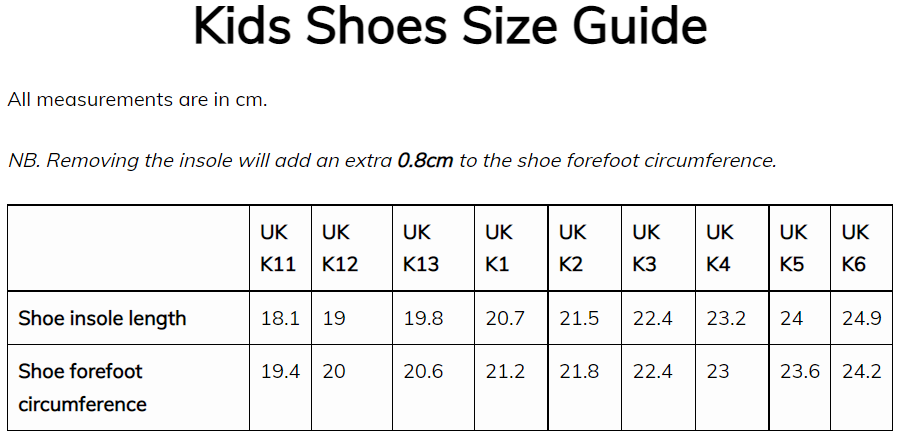Click the 'All measurements are in cm' text
Viewport: 897px width, 436px height.
click(x=137, y=100)
